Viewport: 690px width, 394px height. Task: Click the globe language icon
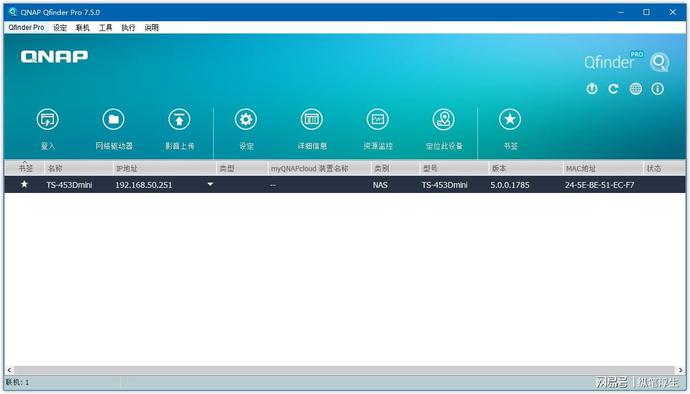click(635, 89)
